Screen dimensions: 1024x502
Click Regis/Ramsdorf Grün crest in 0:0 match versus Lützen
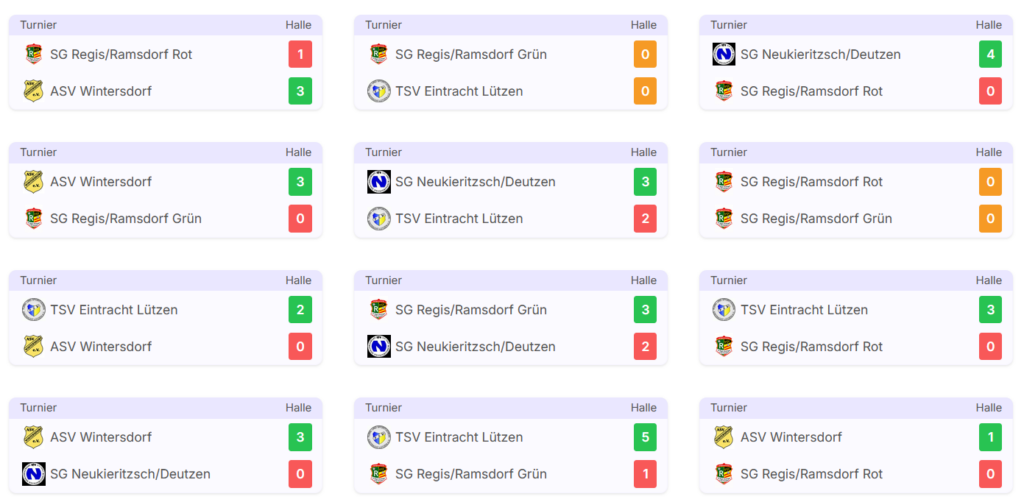coord(379,54)
